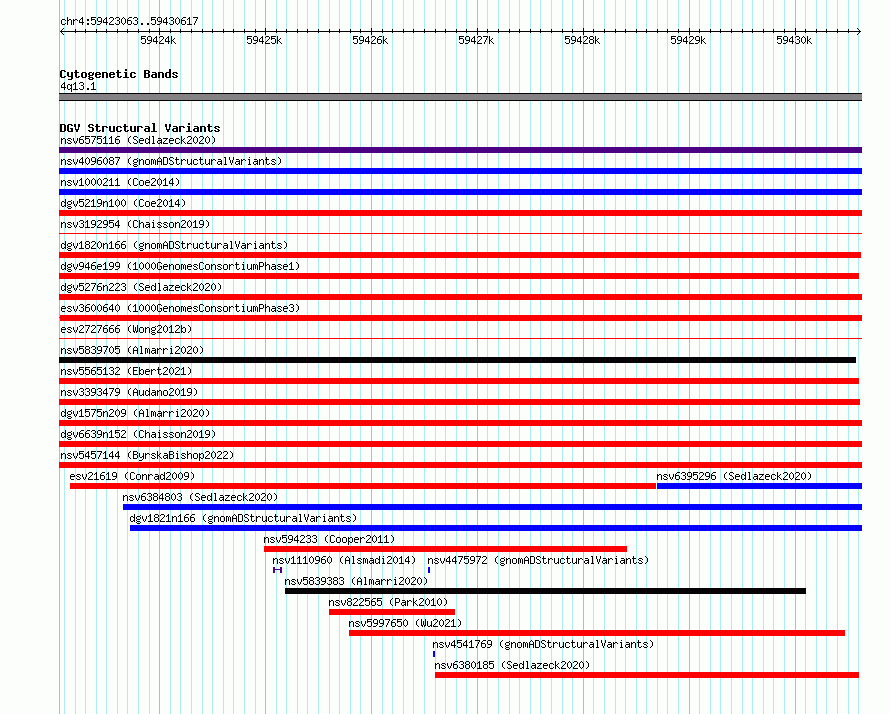Click the small purple marker under nsv1110960
Viewport: 890px width, 714px height.
277,570
